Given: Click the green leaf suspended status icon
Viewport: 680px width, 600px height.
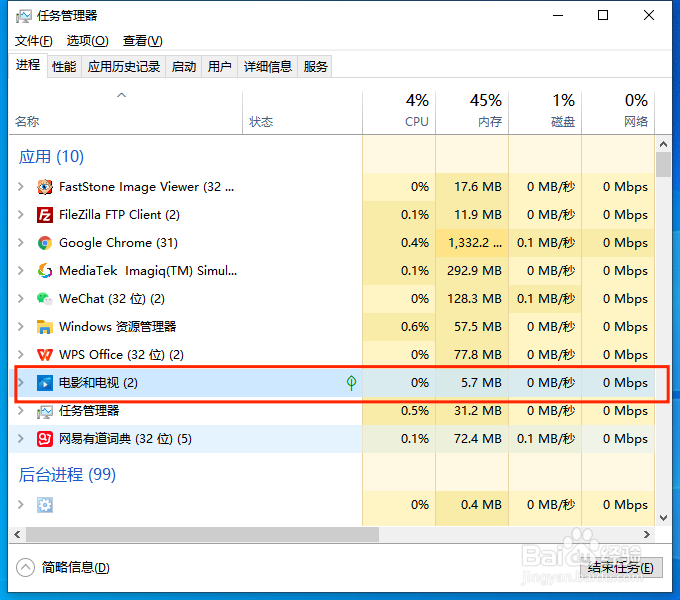Looking at the screenshot, I should (351, 382).
